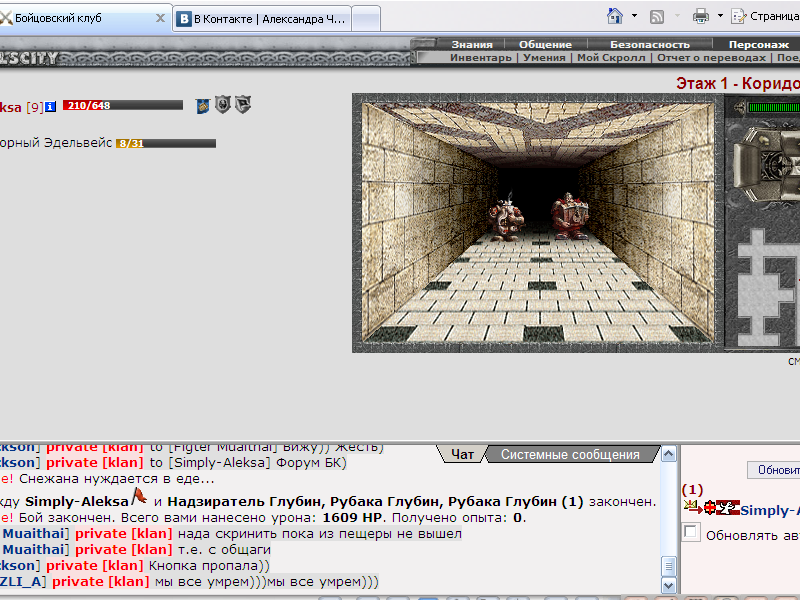The height and width of the screenshot is (600, 800).
Task: Click the blue banner scroll effect icon
Action: click(x=203, y=106)
